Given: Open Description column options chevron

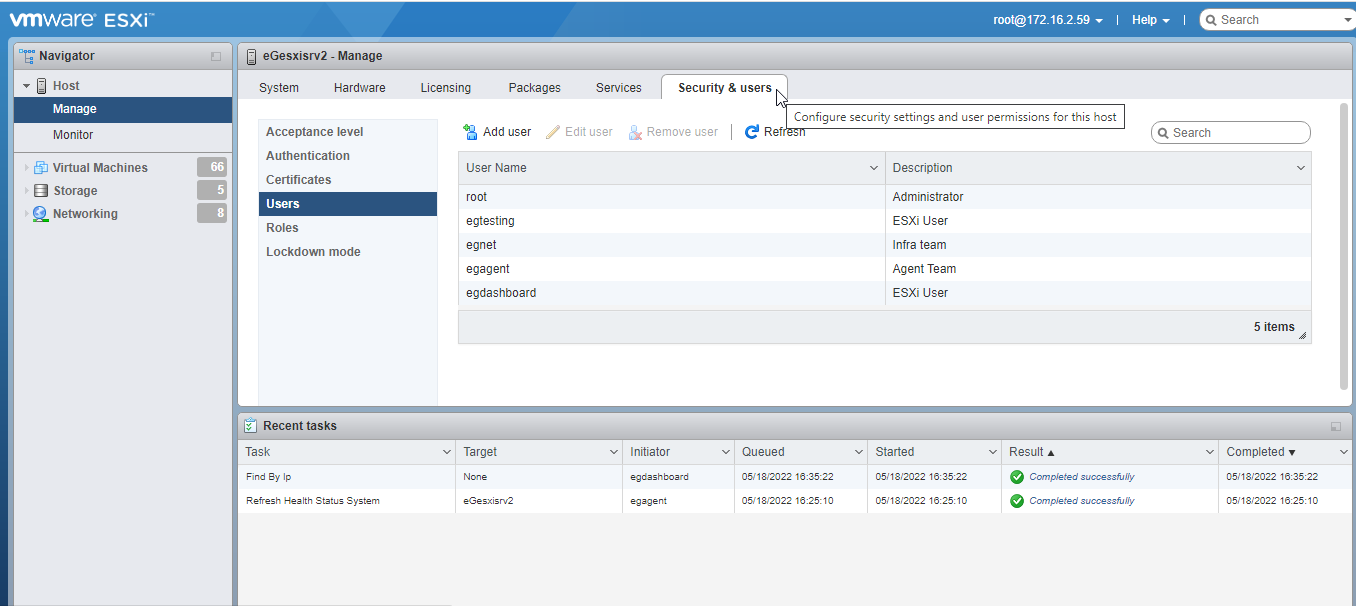Looking at the screenshot, I should pyautogui.click(x=1301, y=168).
